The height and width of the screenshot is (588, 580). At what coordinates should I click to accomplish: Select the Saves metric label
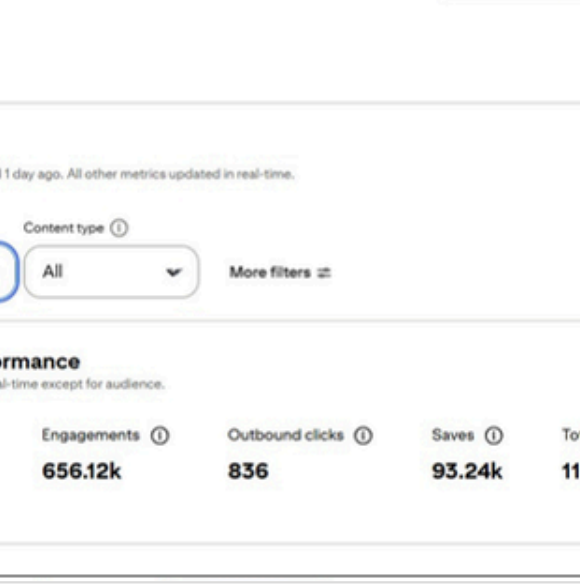coord(453,435)
